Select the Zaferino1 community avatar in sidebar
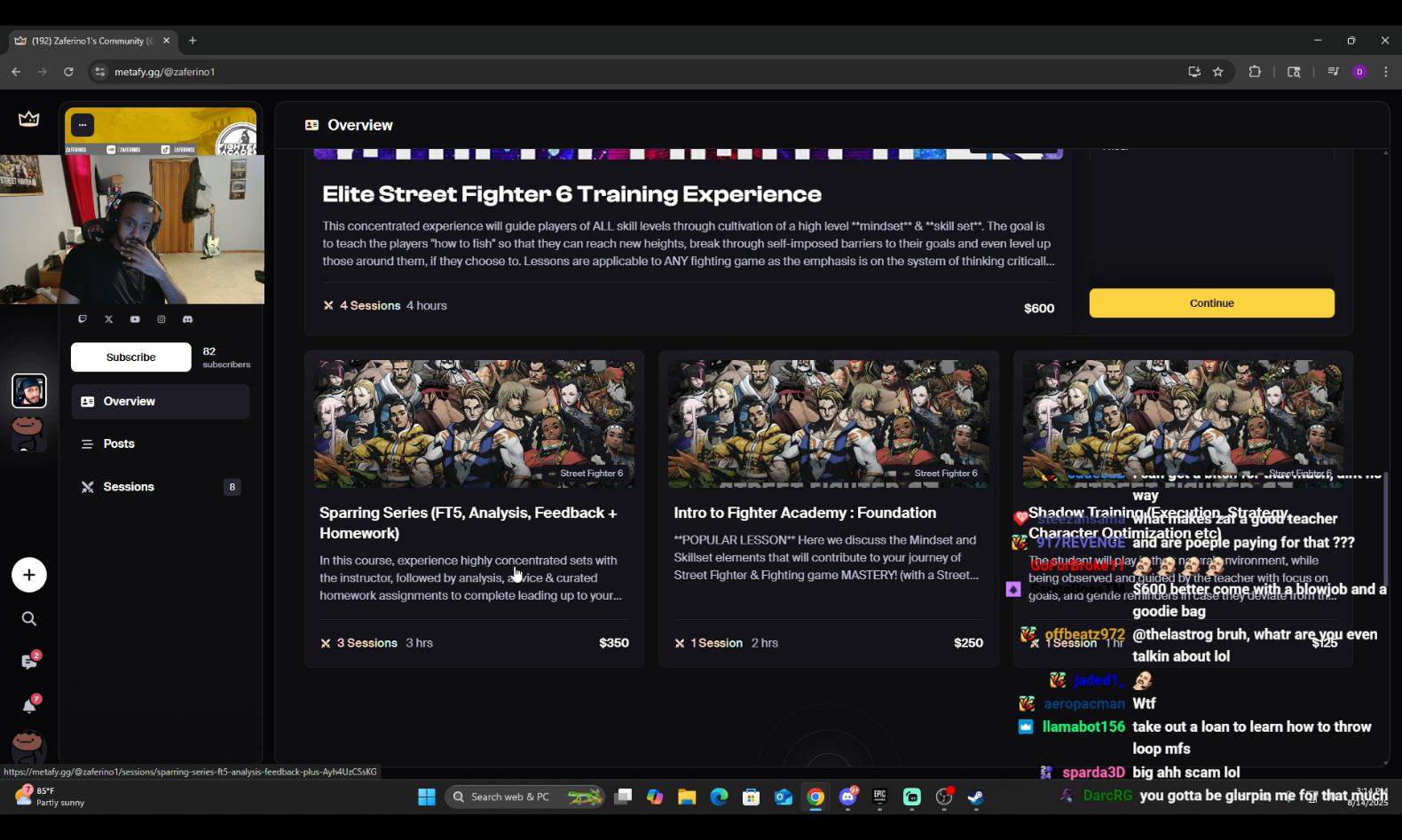Image resolution: width=1402 pixels, height=840 pixels. 29,390
